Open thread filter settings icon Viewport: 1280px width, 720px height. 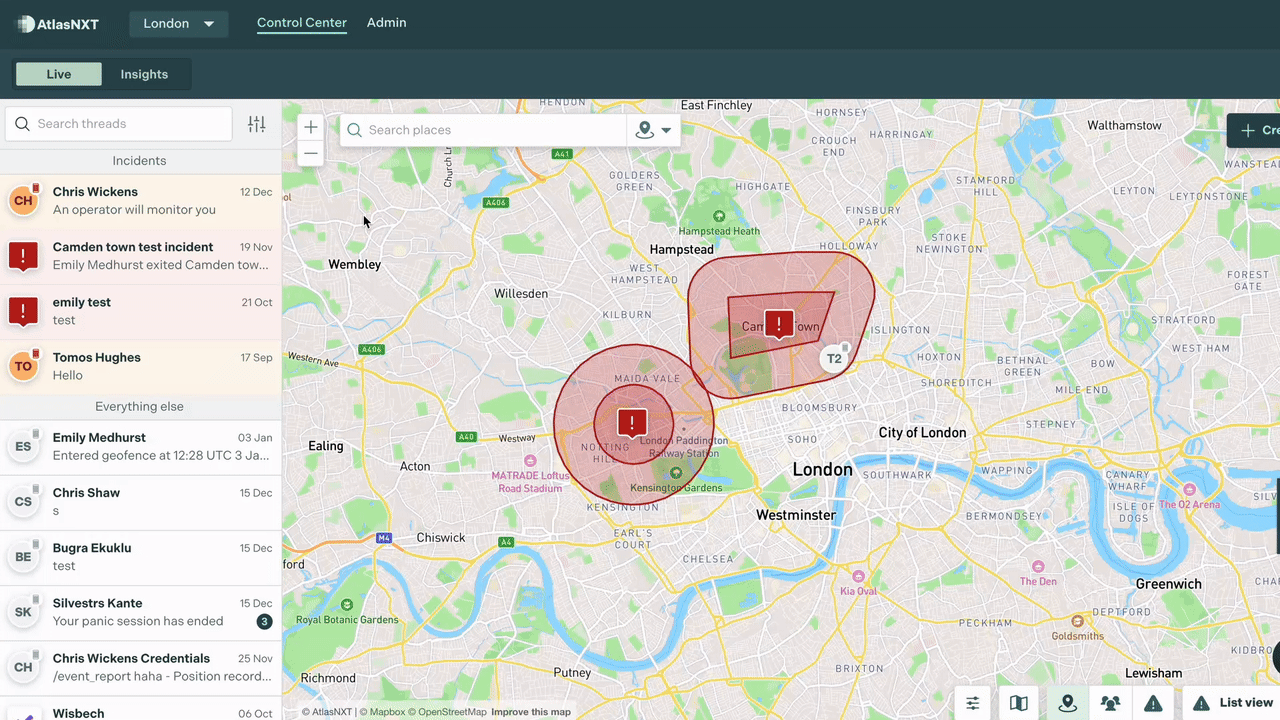pos(257,124)
